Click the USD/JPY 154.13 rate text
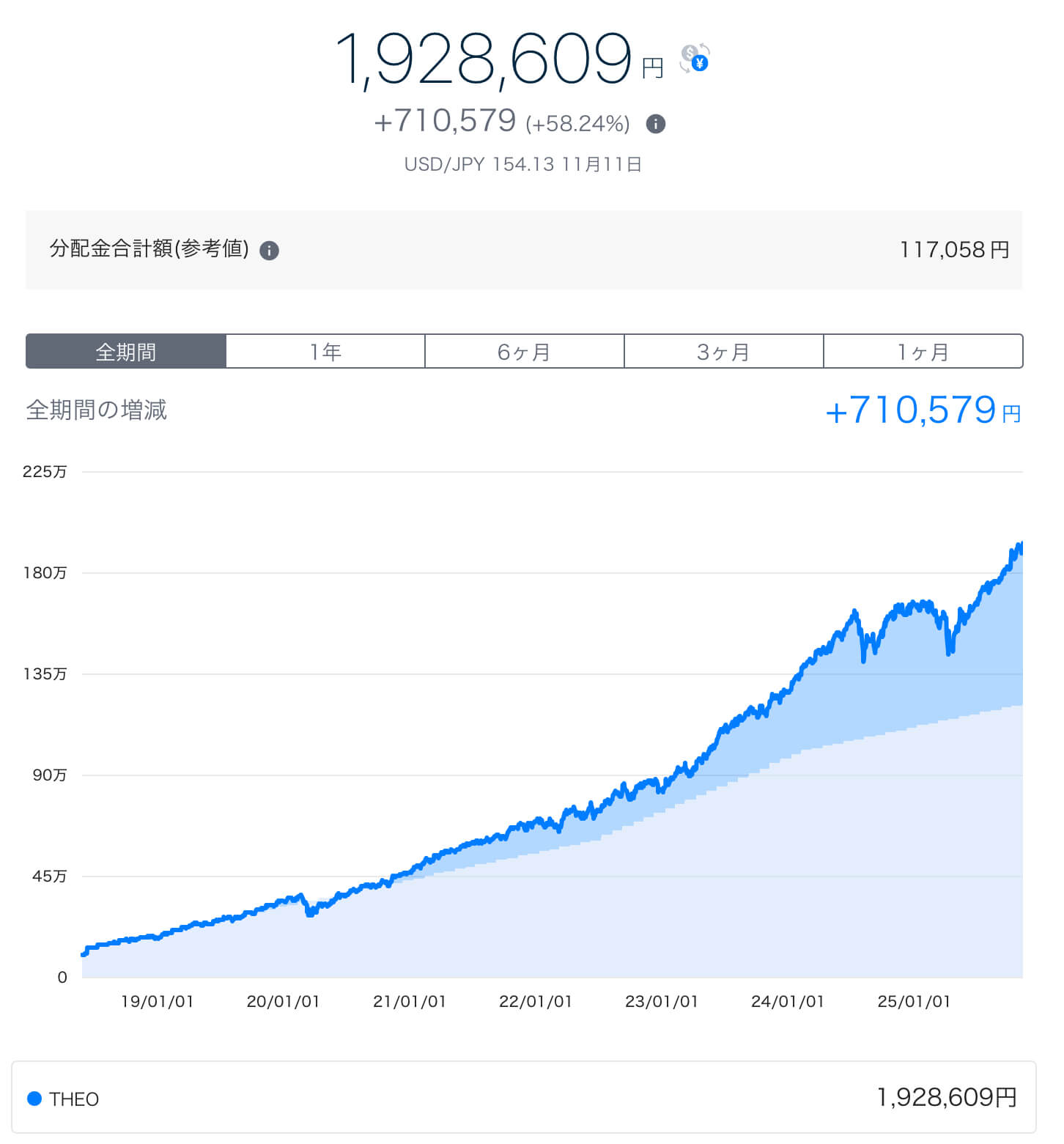1064x1144 pixels. (523, 164)
